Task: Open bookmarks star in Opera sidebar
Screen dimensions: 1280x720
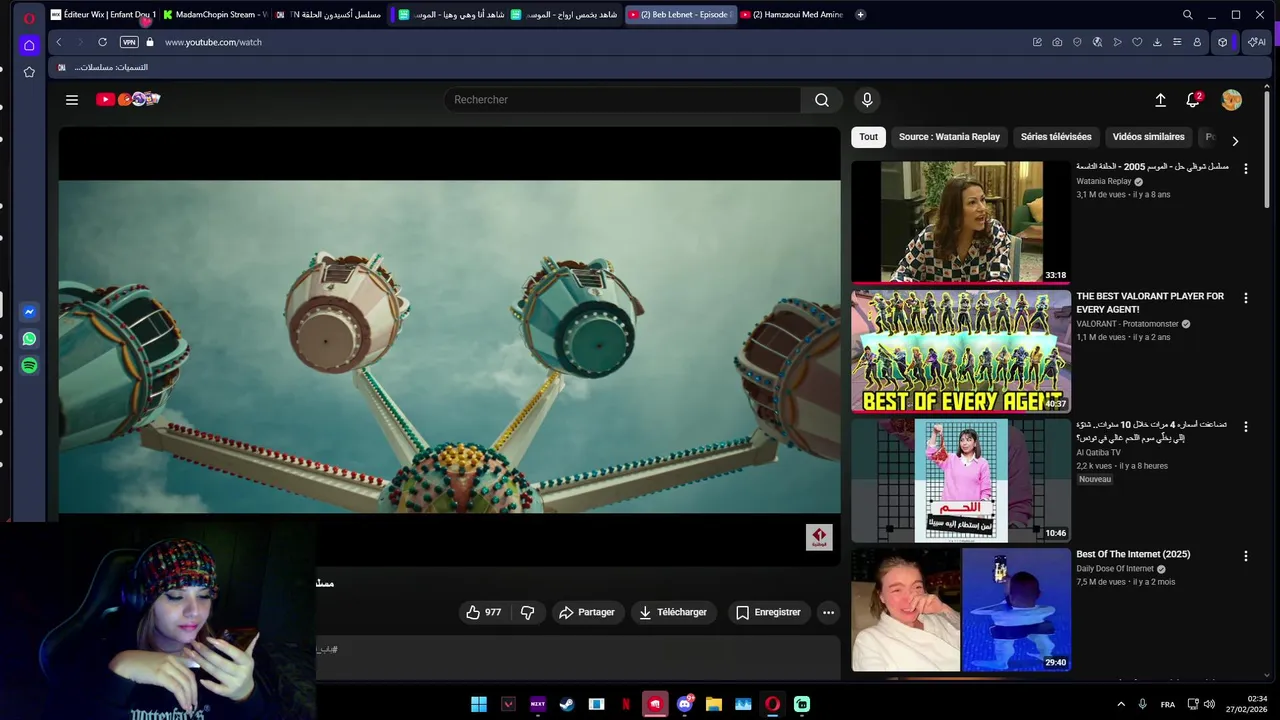Action: click(x=29, y=72)
